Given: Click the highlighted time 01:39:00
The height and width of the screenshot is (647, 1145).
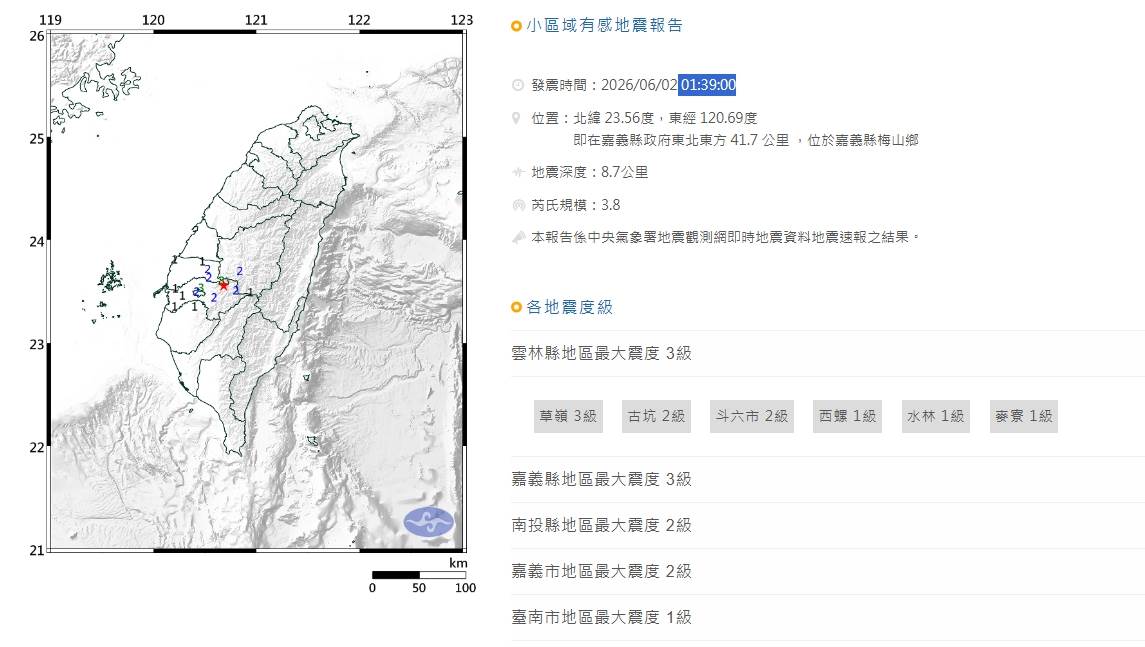Looking at the screenshot, I should pos(708,85).
